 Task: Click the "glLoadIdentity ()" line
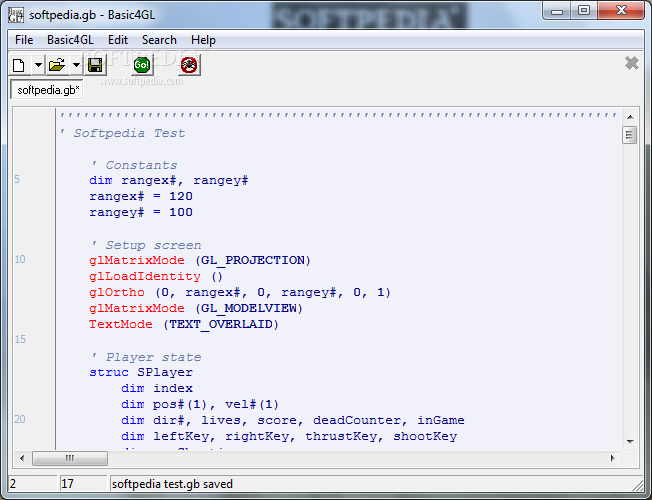(156, 277)
